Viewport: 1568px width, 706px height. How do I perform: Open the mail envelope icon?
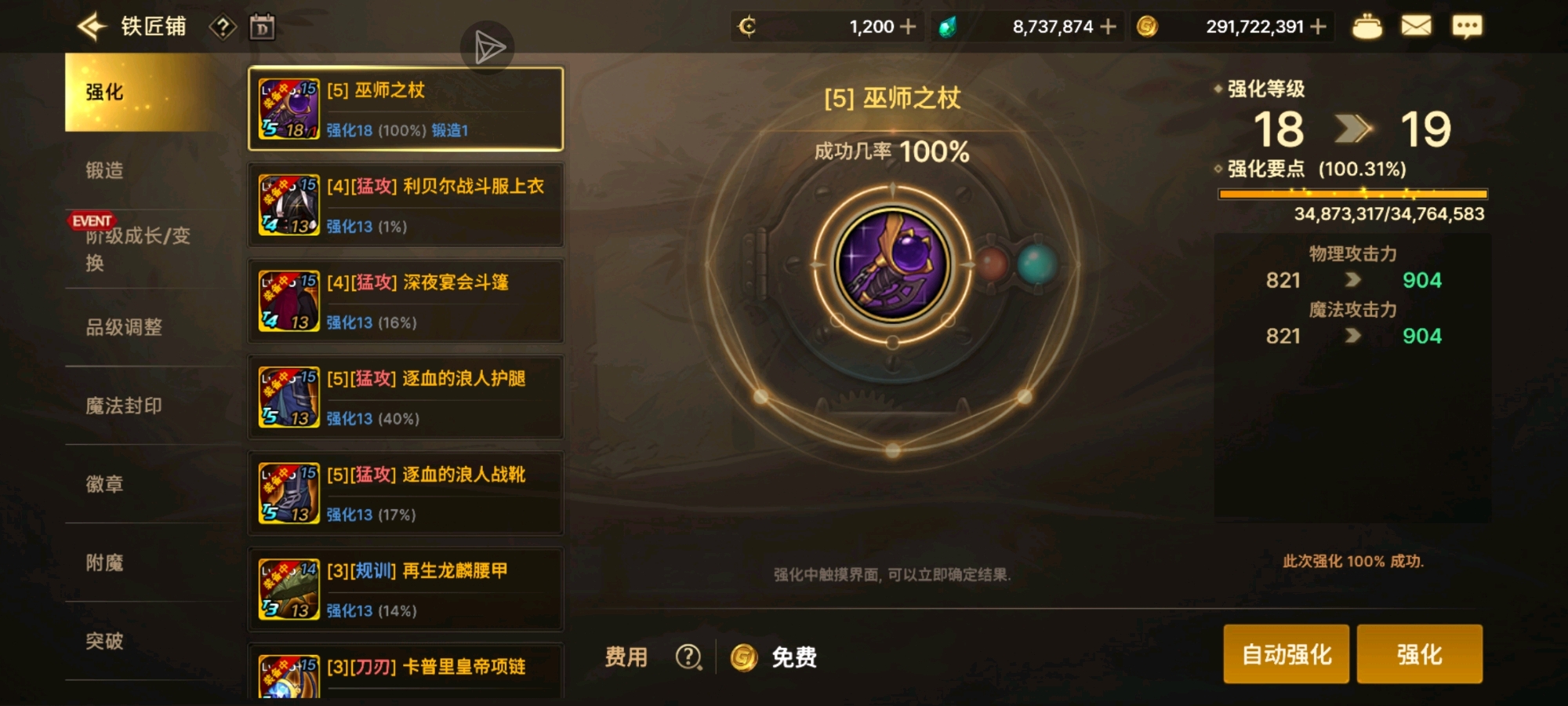(1416, 26)
